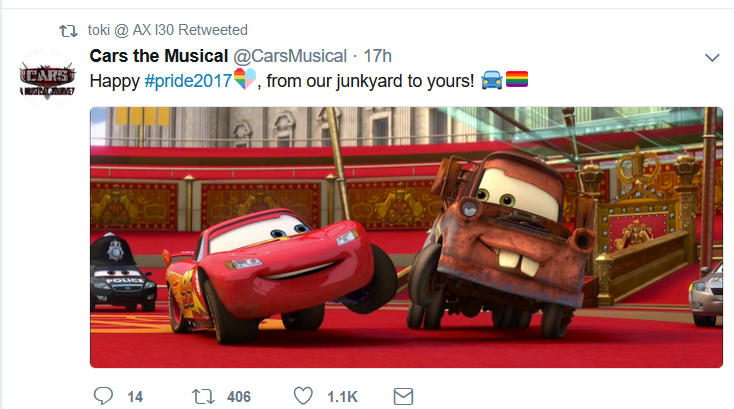Click the retweet arrows icon below tweet
734x409 pixels.
pos(203,396)
